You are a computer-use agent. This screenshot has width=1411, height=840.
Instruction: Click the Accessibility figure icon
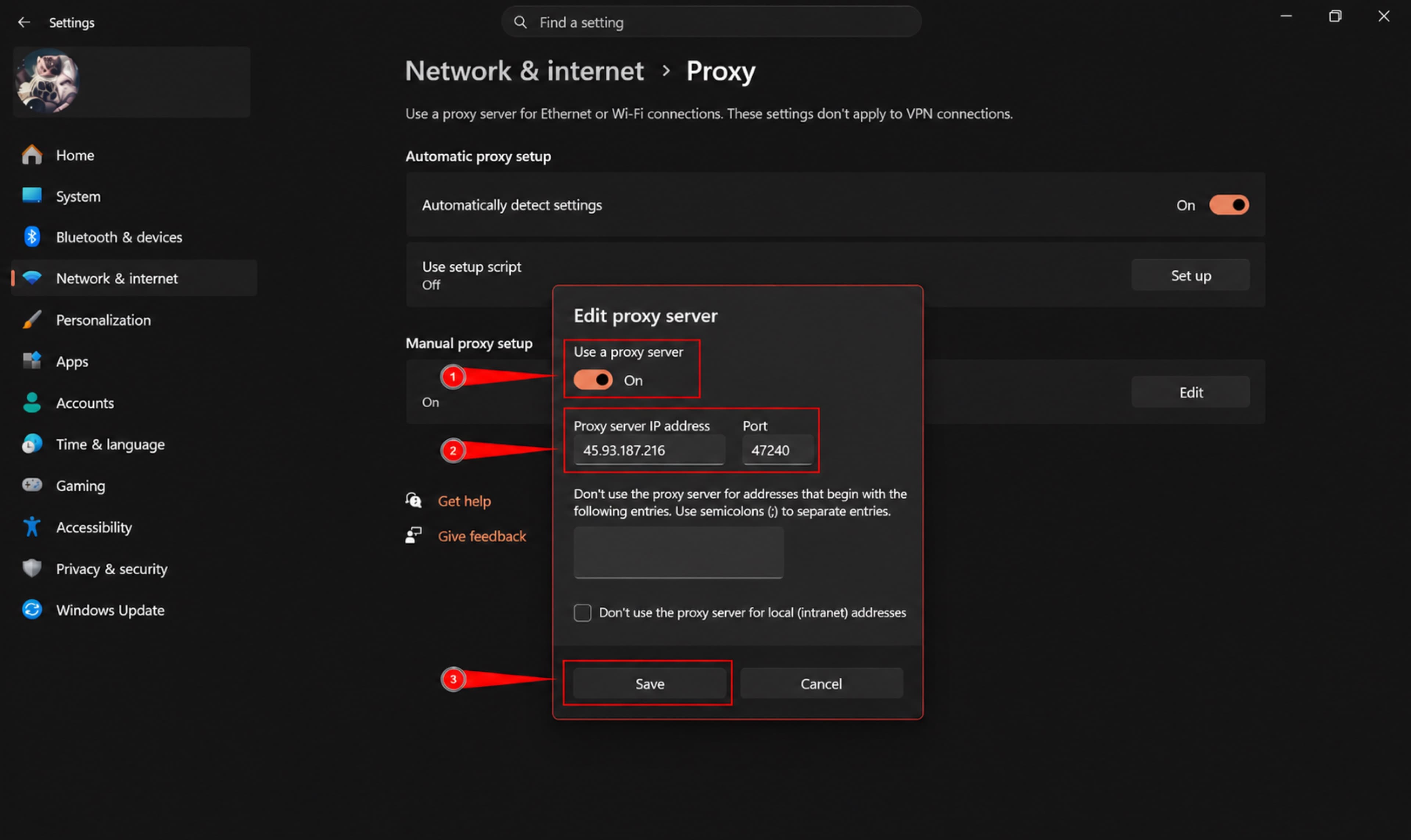(32, 526)
